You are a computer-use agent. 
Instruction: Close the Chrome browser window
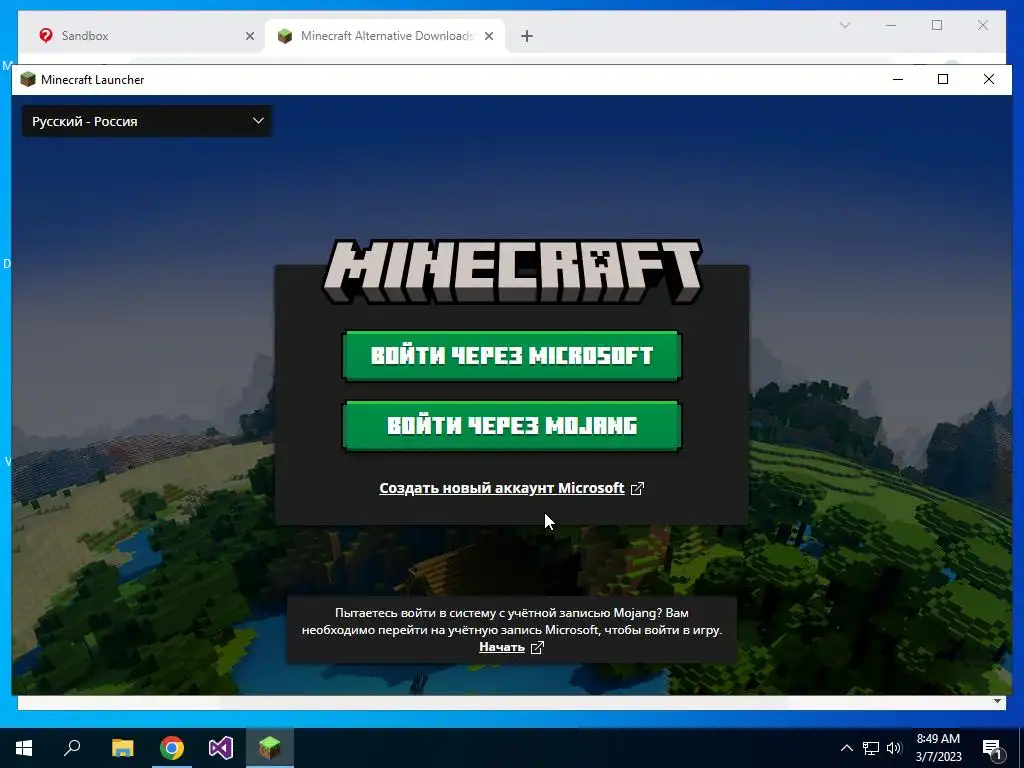point(983,25)
